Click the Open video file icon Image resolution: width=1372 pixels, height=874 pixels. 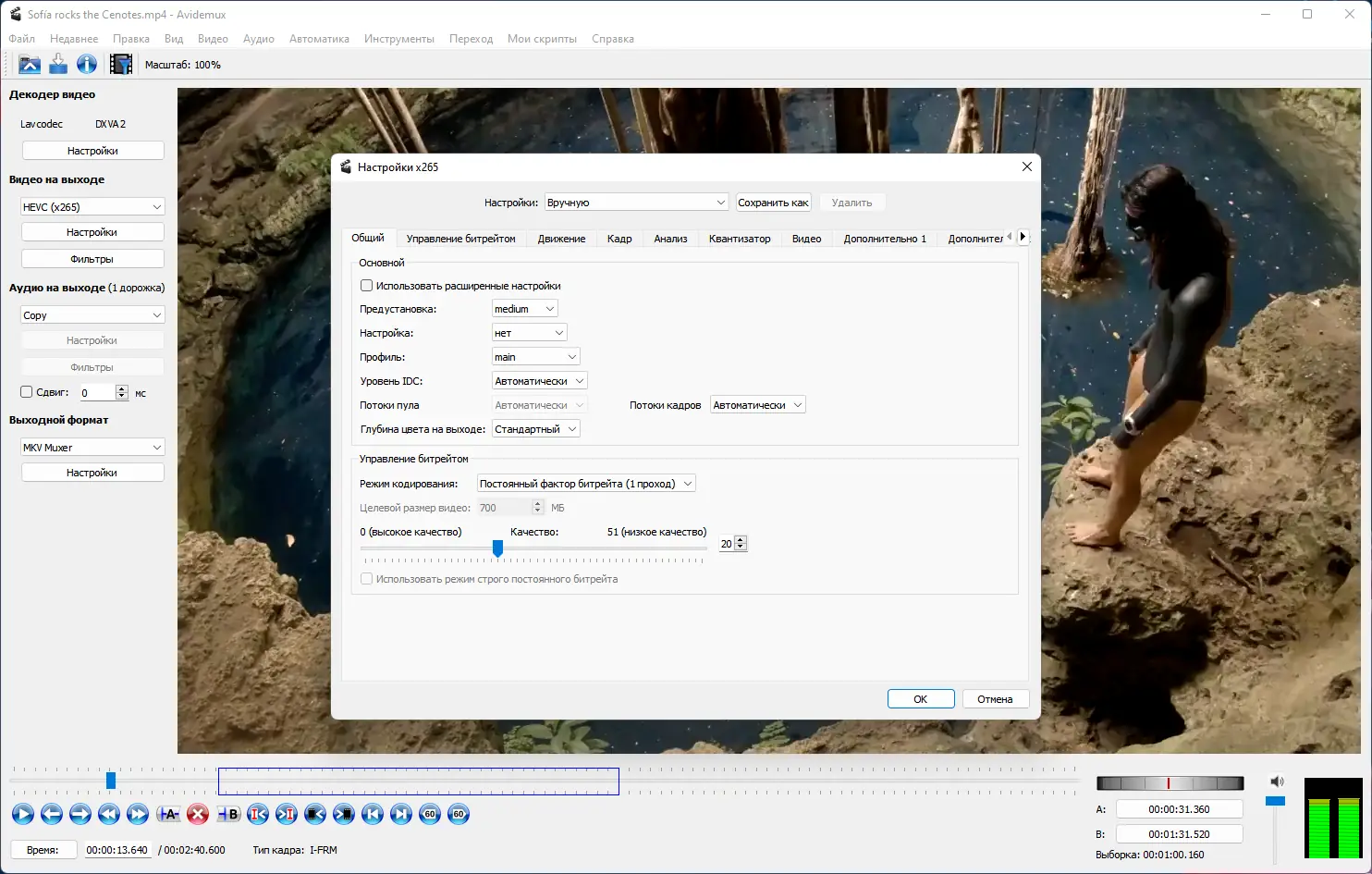(x=30, y=64)
